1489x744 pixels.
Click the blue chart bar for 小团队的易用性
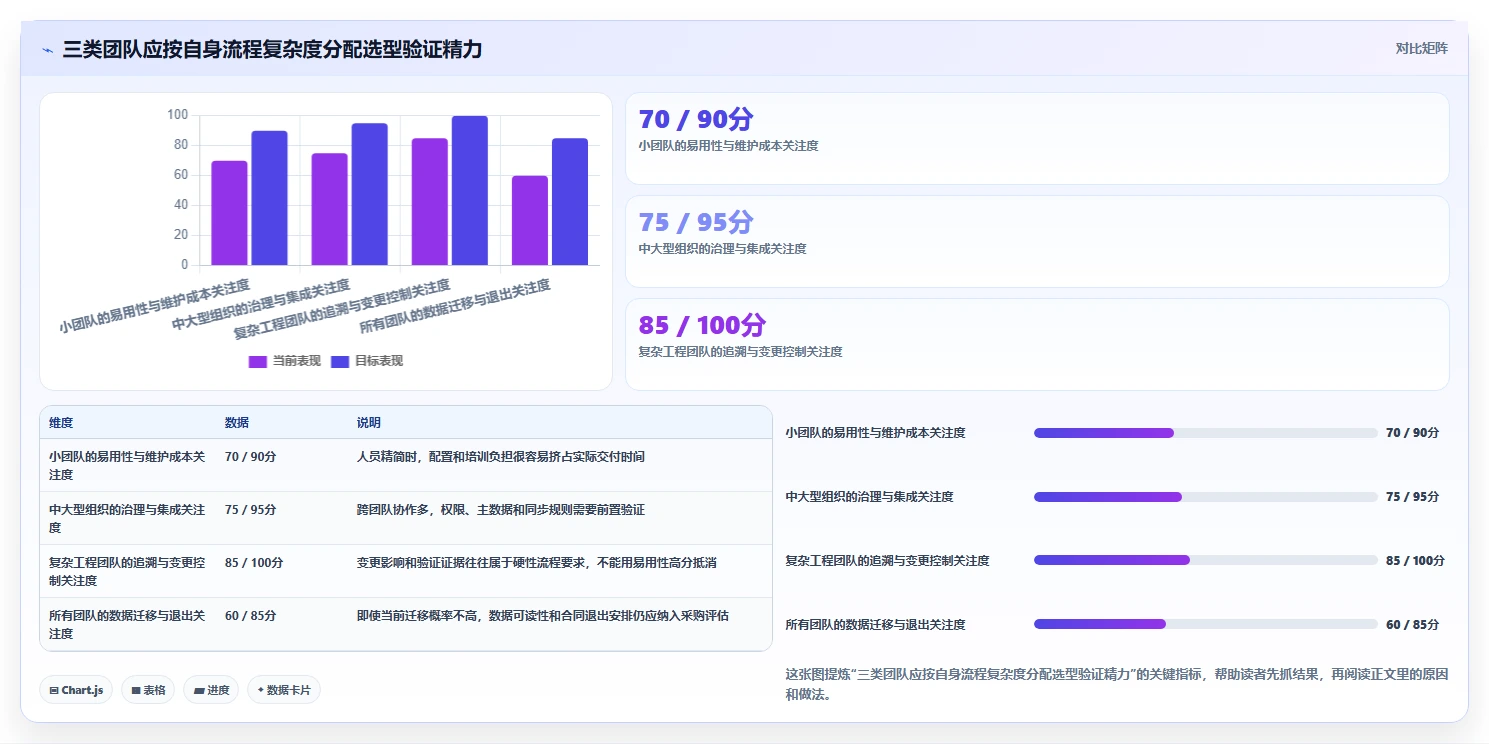(269, 198)
